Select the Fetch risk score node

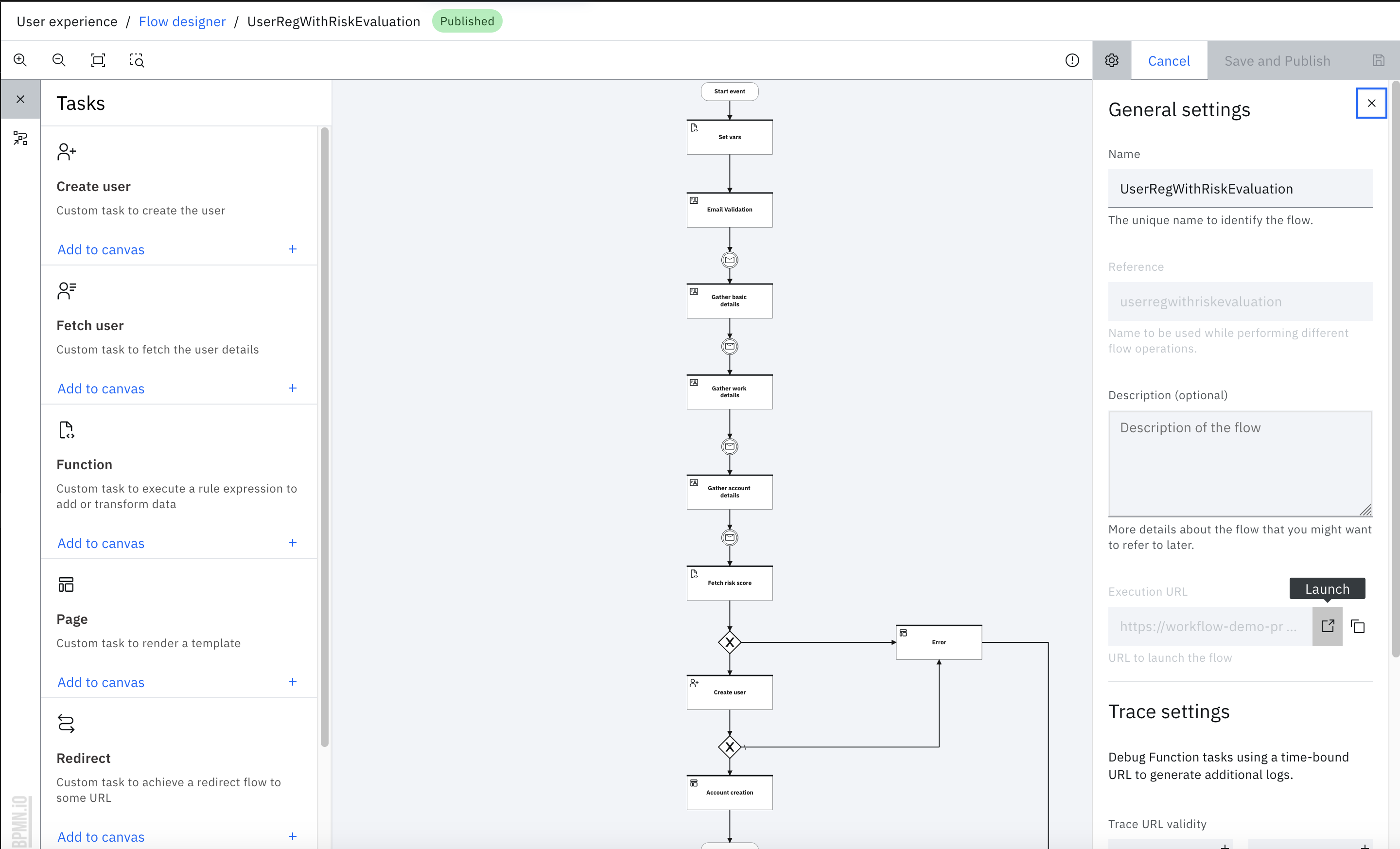tap(730, 583)
